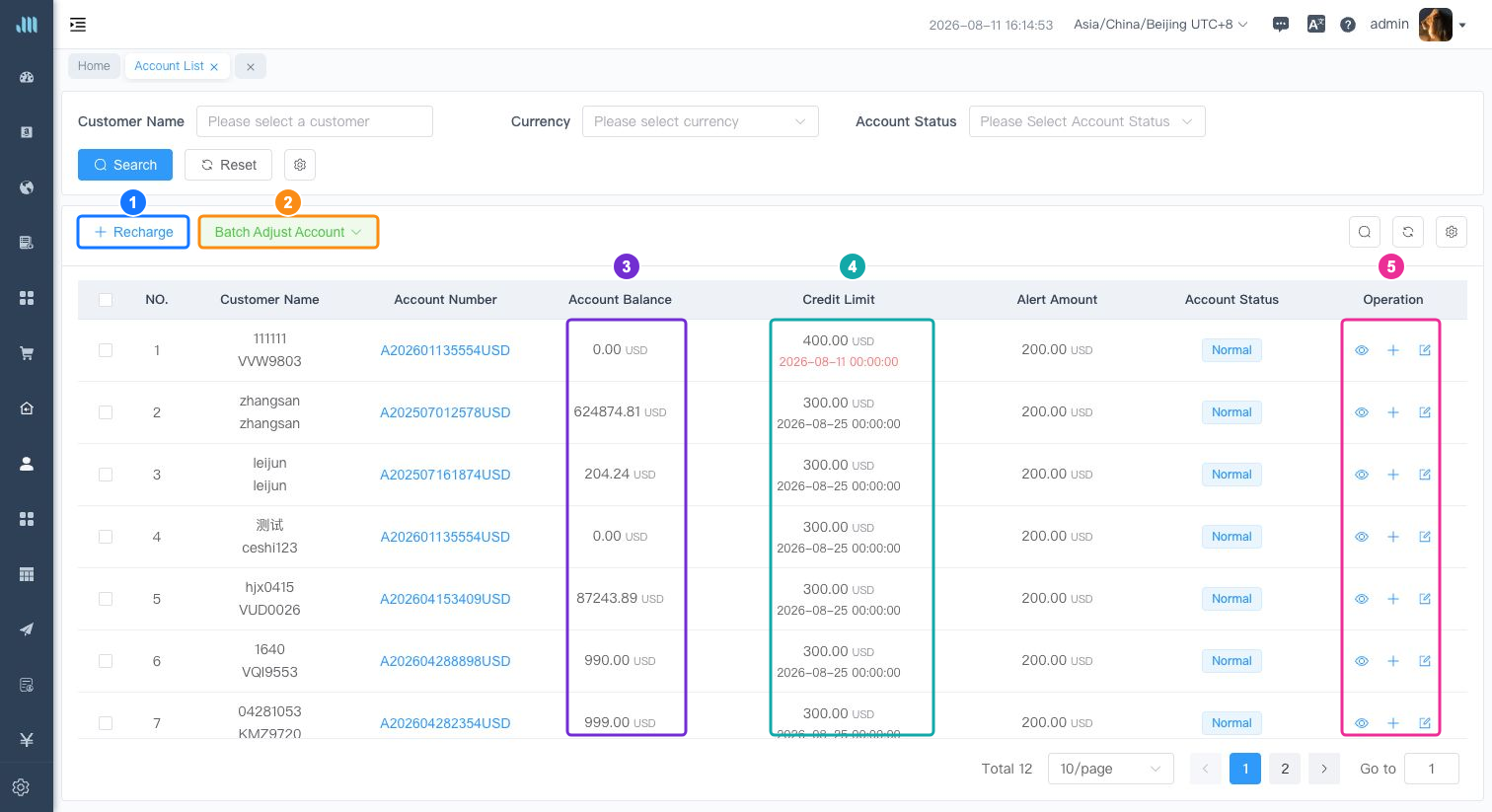Refresh the account table
This screenshot has width=1492, height=812.
(x=1408, y=232)
